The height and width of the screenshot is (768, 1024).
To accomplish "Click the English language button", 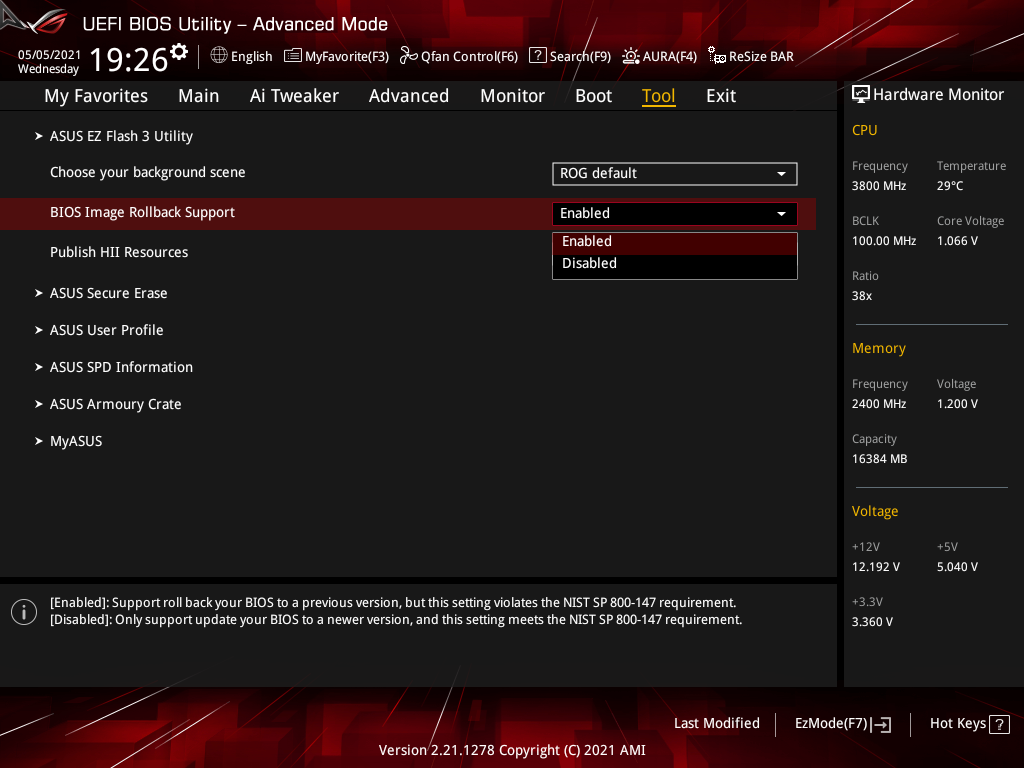I will [x=251, y=56].
